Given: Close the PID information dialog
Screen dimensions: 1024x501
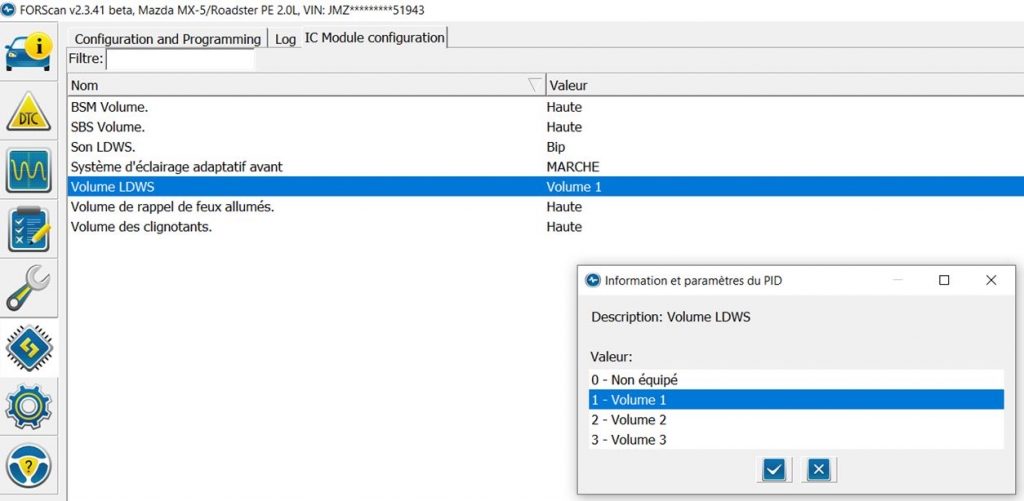Looking at the screenshot, I should (x=991, y=280).
